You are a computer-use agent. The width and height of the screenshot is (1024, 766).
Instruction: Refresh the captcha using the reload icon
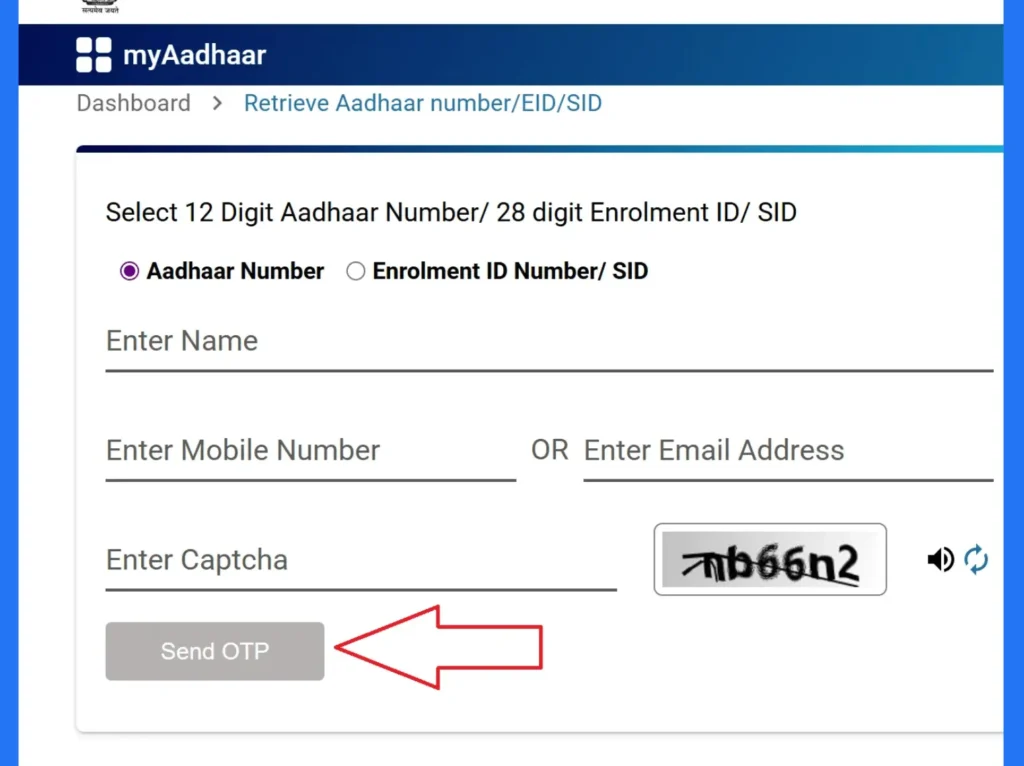(976, 559)
